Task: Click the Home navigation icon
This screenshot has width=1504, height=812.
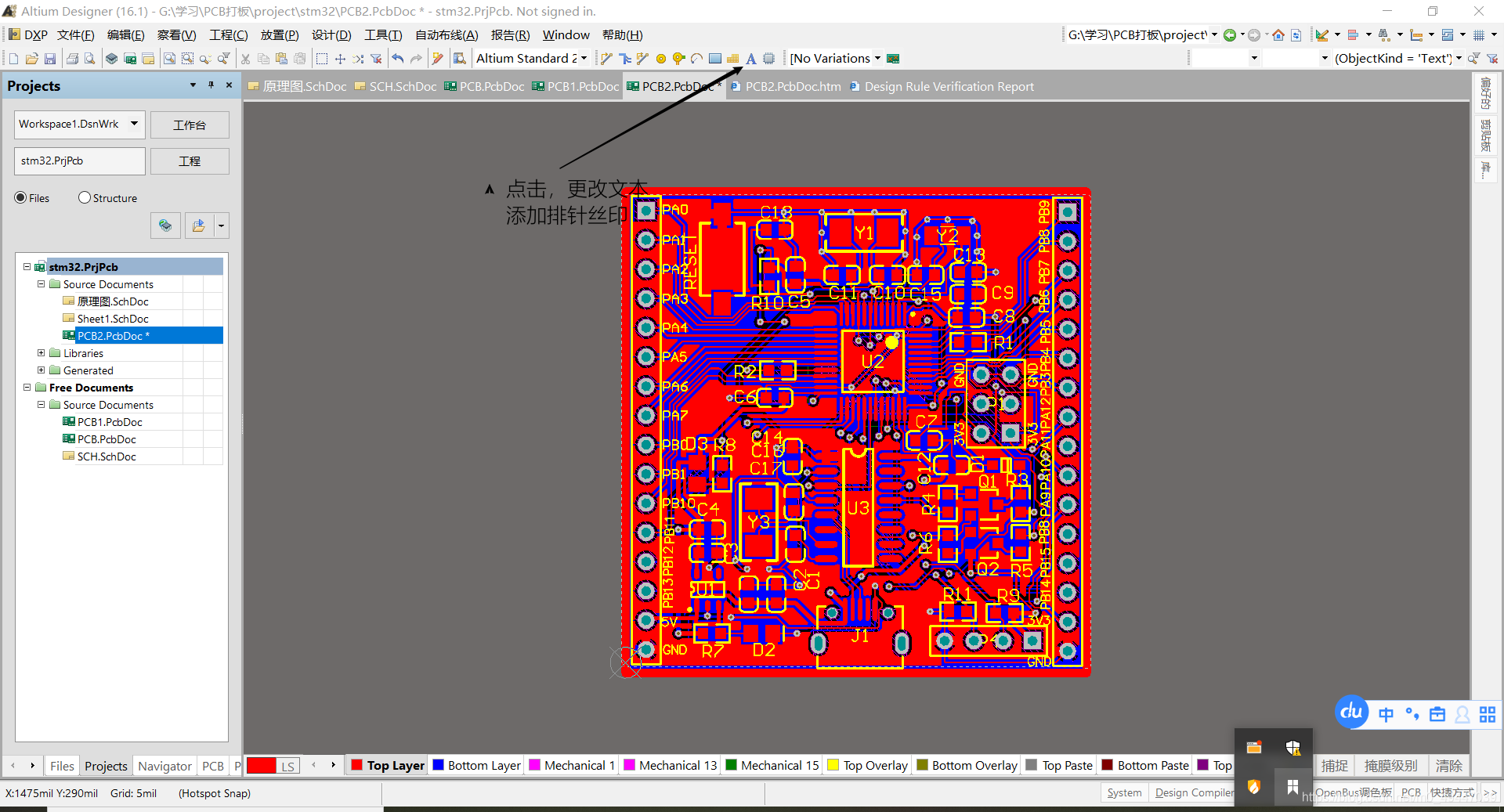Action: 1278,35
